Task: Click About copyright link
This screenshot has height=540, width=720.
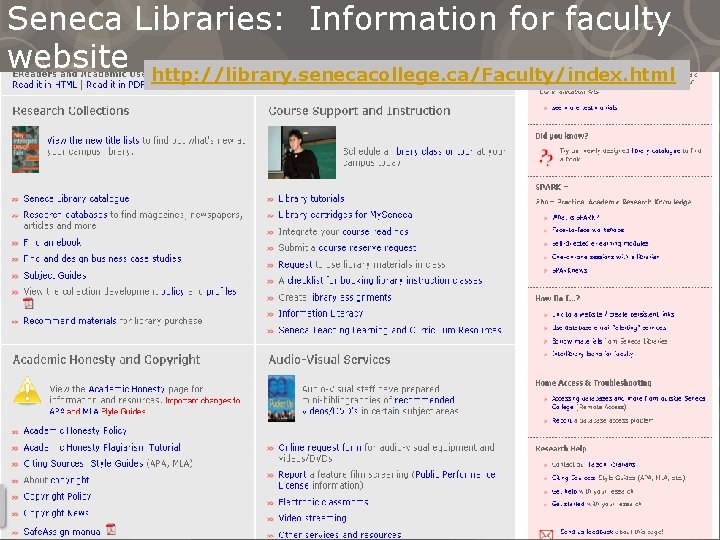Action: pos(56,480)
